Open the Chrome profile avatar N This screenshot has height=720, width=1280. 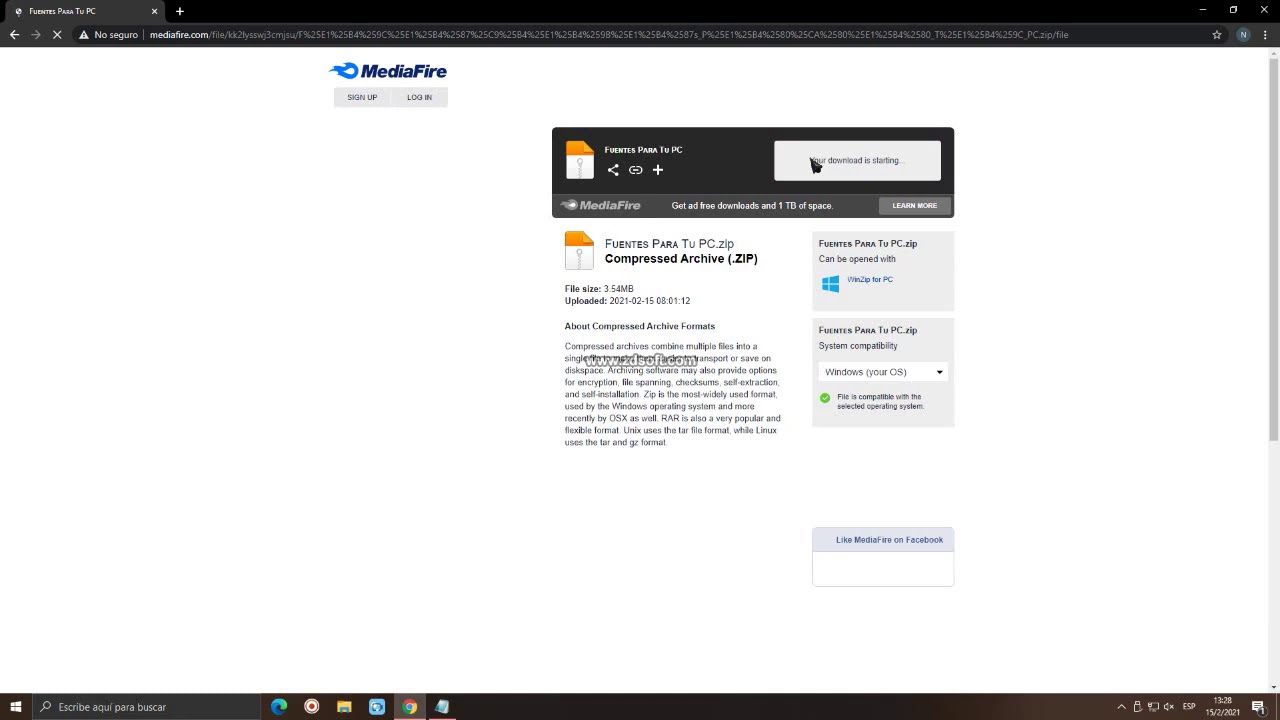pyautogui.click(x=1243, y=34)
